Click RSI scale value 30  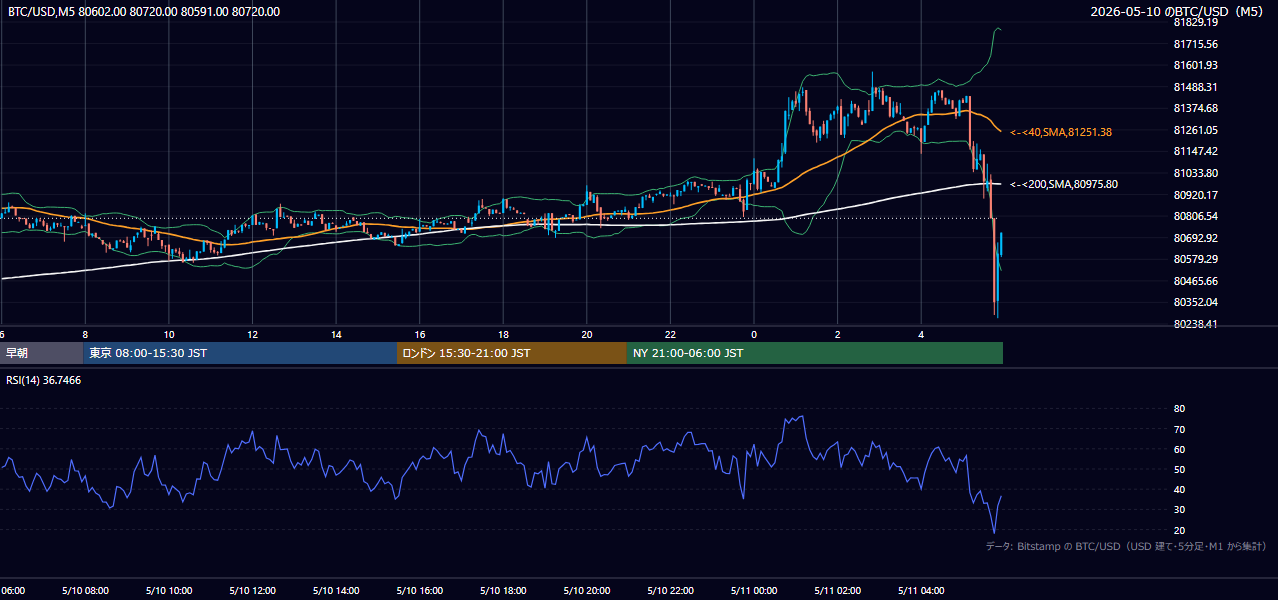pos(1179,510)
